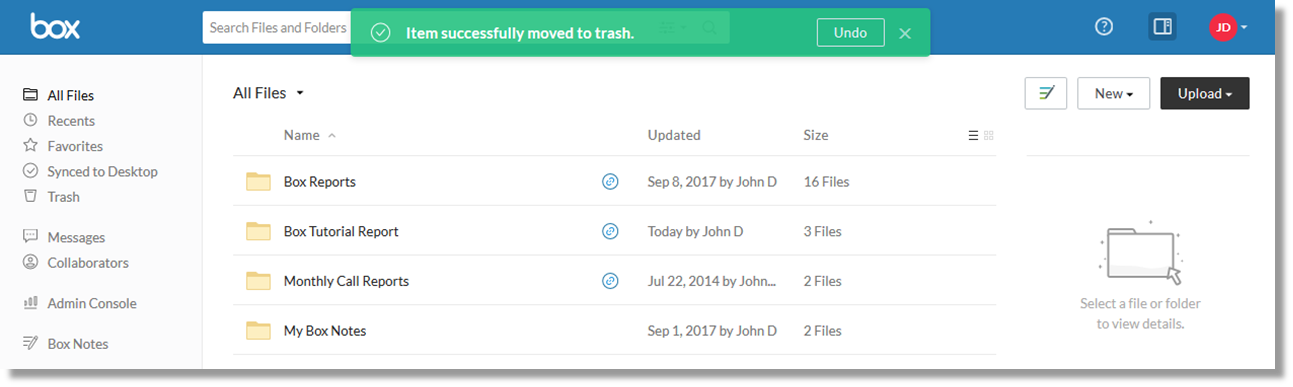Open the Upload dropdown button
Image resolution: width=1293 pixels, height=387 pixels.
(1205, 93)
